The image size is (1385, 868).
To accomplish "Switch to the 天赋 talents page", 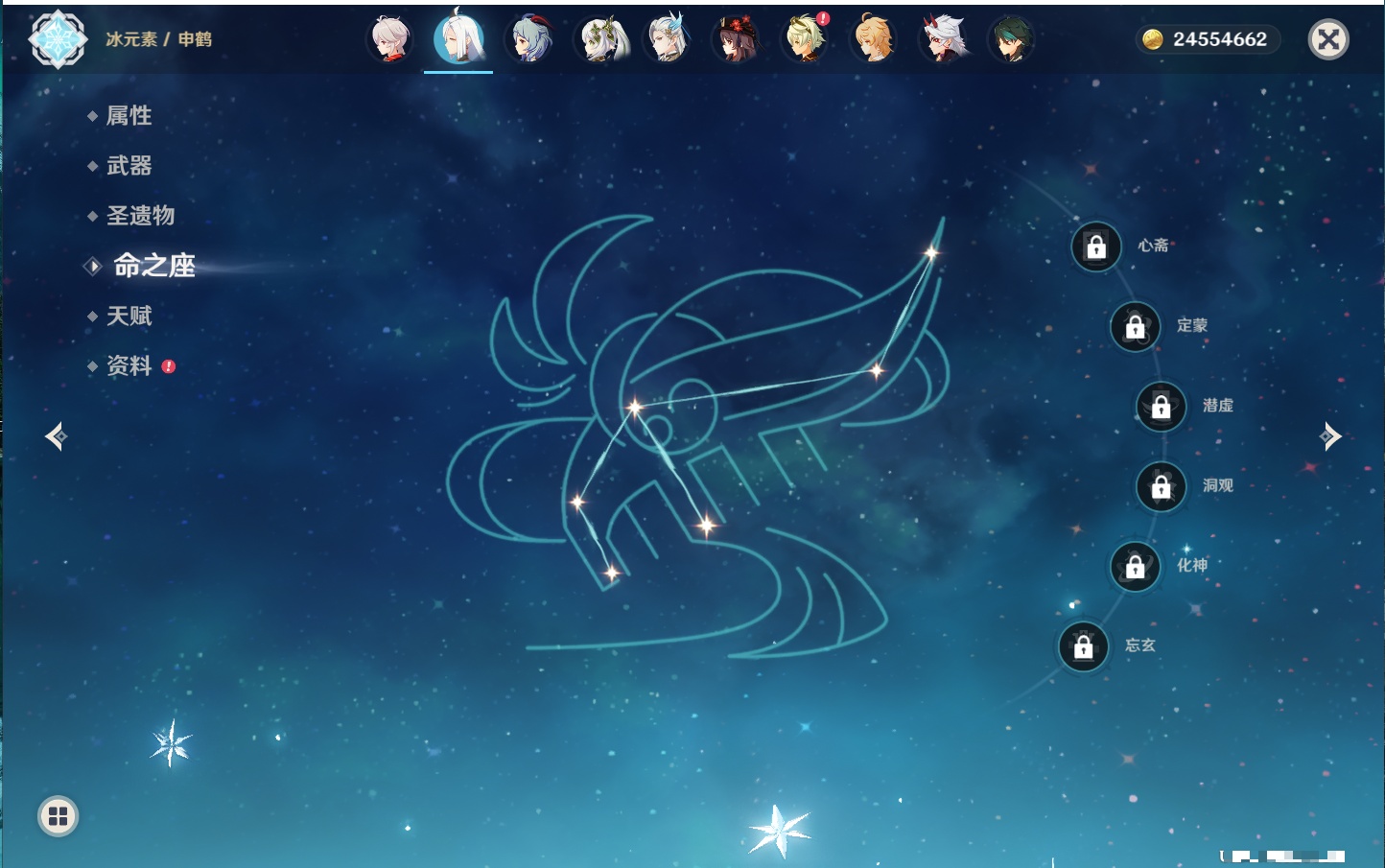I will pyautogui.click(x=129, y=316).
